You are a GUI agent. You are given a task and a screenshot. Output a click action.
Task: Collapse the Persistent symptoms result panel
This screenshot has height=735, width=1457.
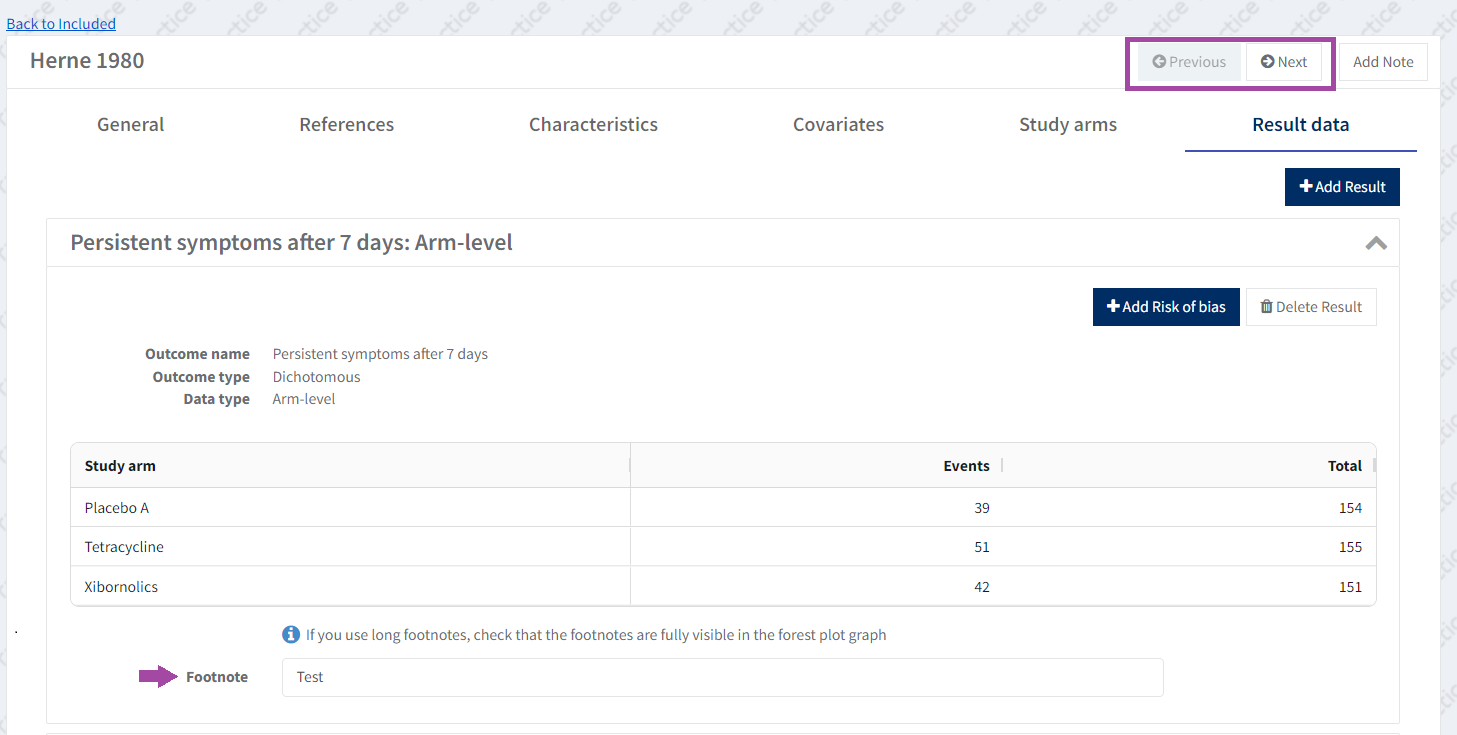[x=1376, y=243]
